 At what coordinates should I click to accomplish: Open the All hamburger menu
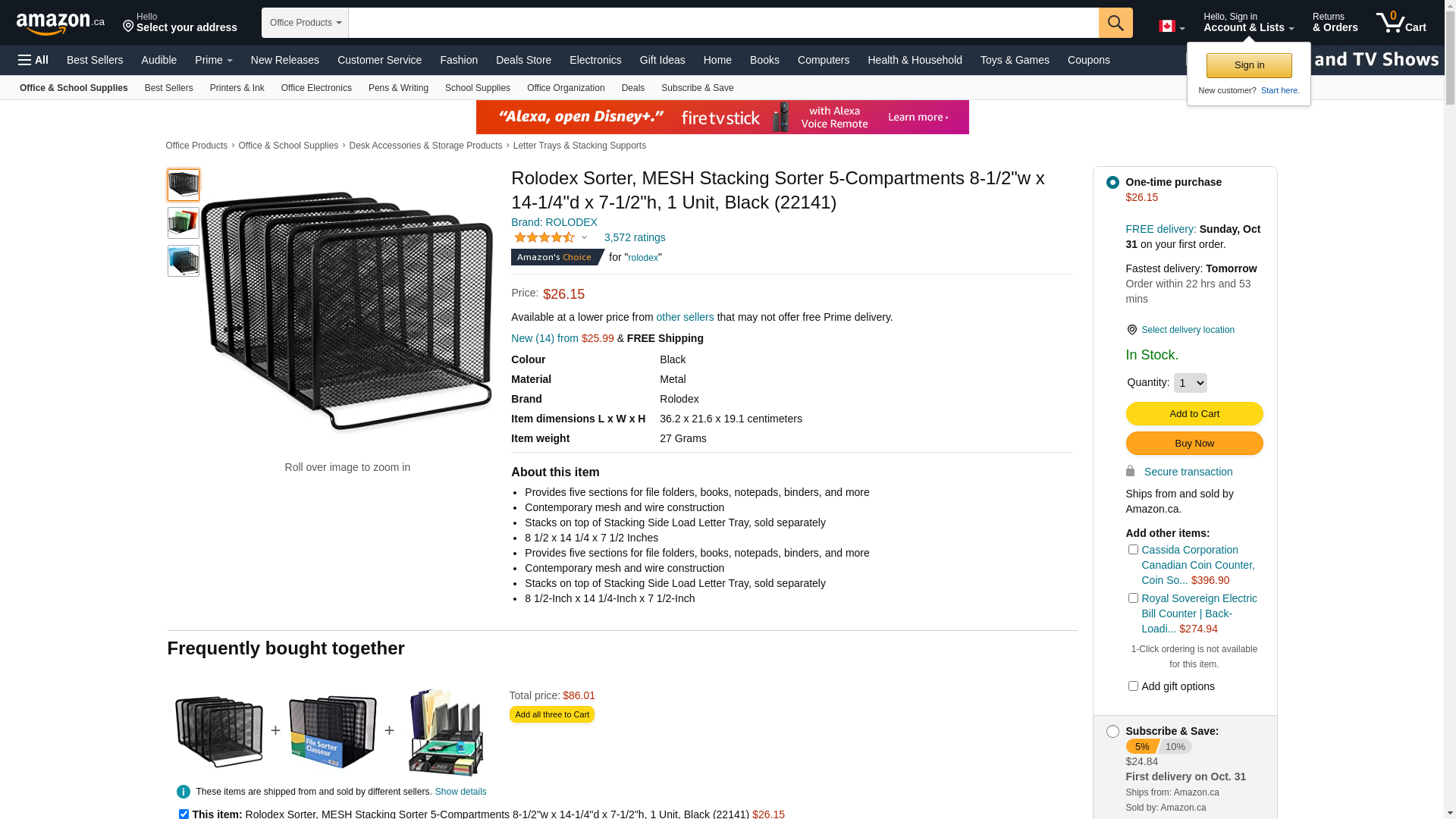click(33, 60)
